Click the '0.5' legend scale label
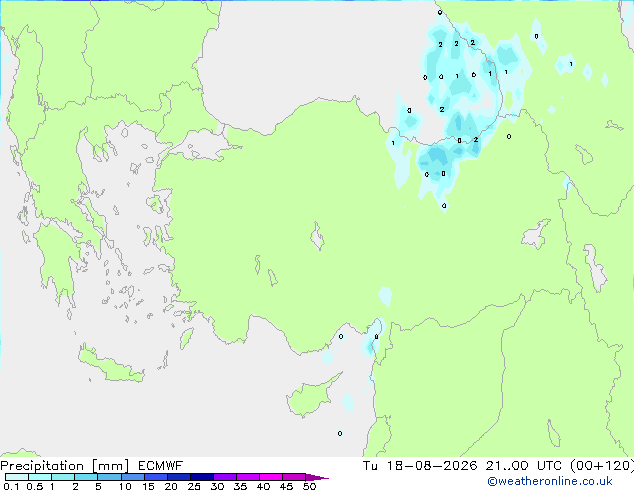 click(34, 486)
